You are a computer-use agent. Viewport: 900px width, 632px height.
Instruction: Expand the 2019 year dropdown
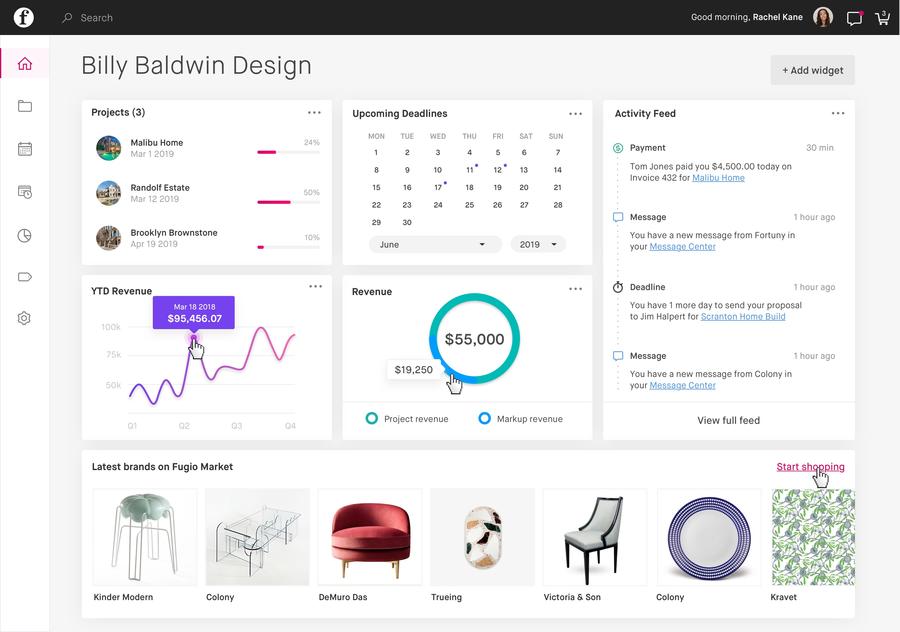[538, 244]
